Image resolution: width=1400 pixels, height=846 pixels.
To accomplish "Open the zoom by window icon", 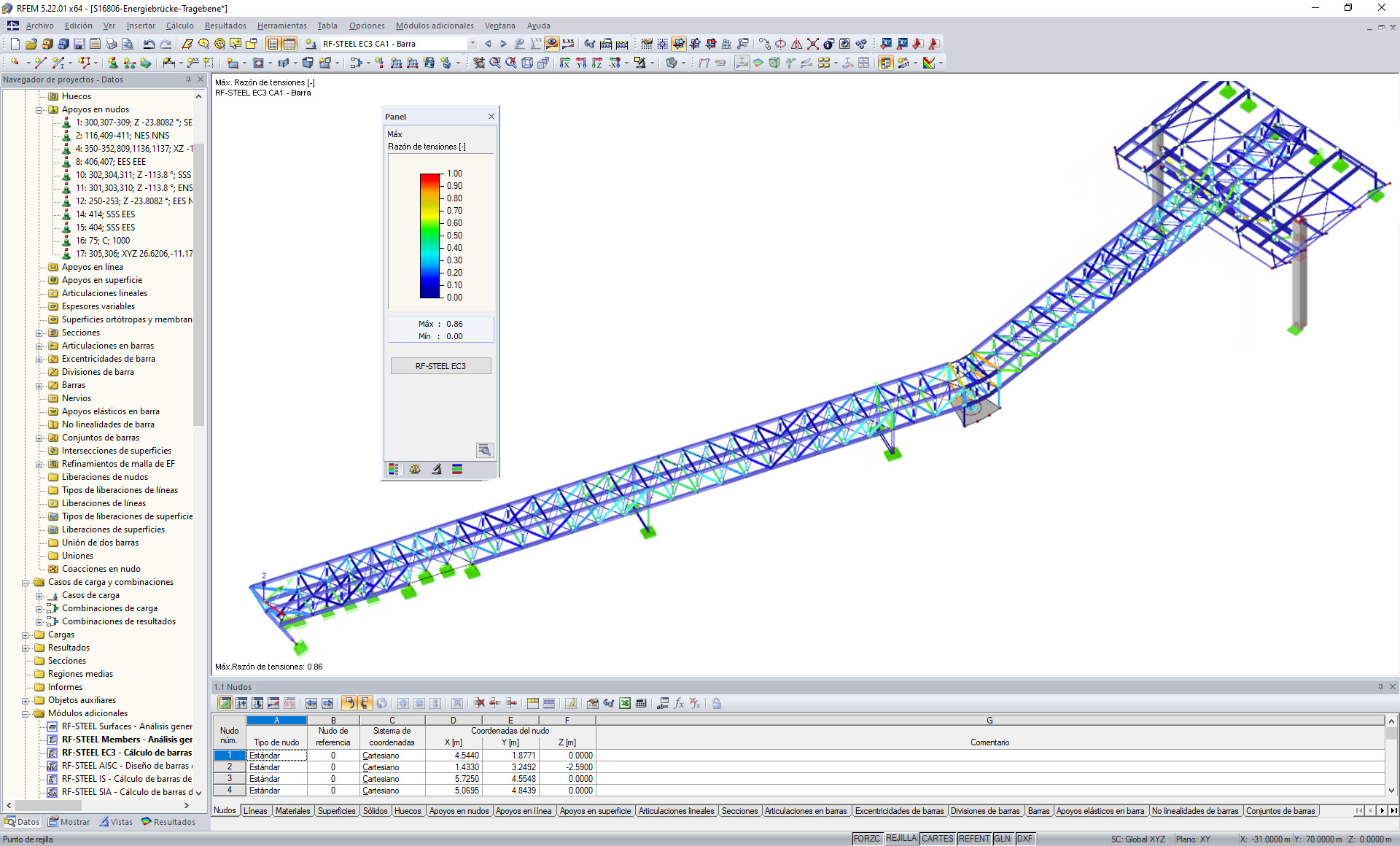I will coord(495,63).
